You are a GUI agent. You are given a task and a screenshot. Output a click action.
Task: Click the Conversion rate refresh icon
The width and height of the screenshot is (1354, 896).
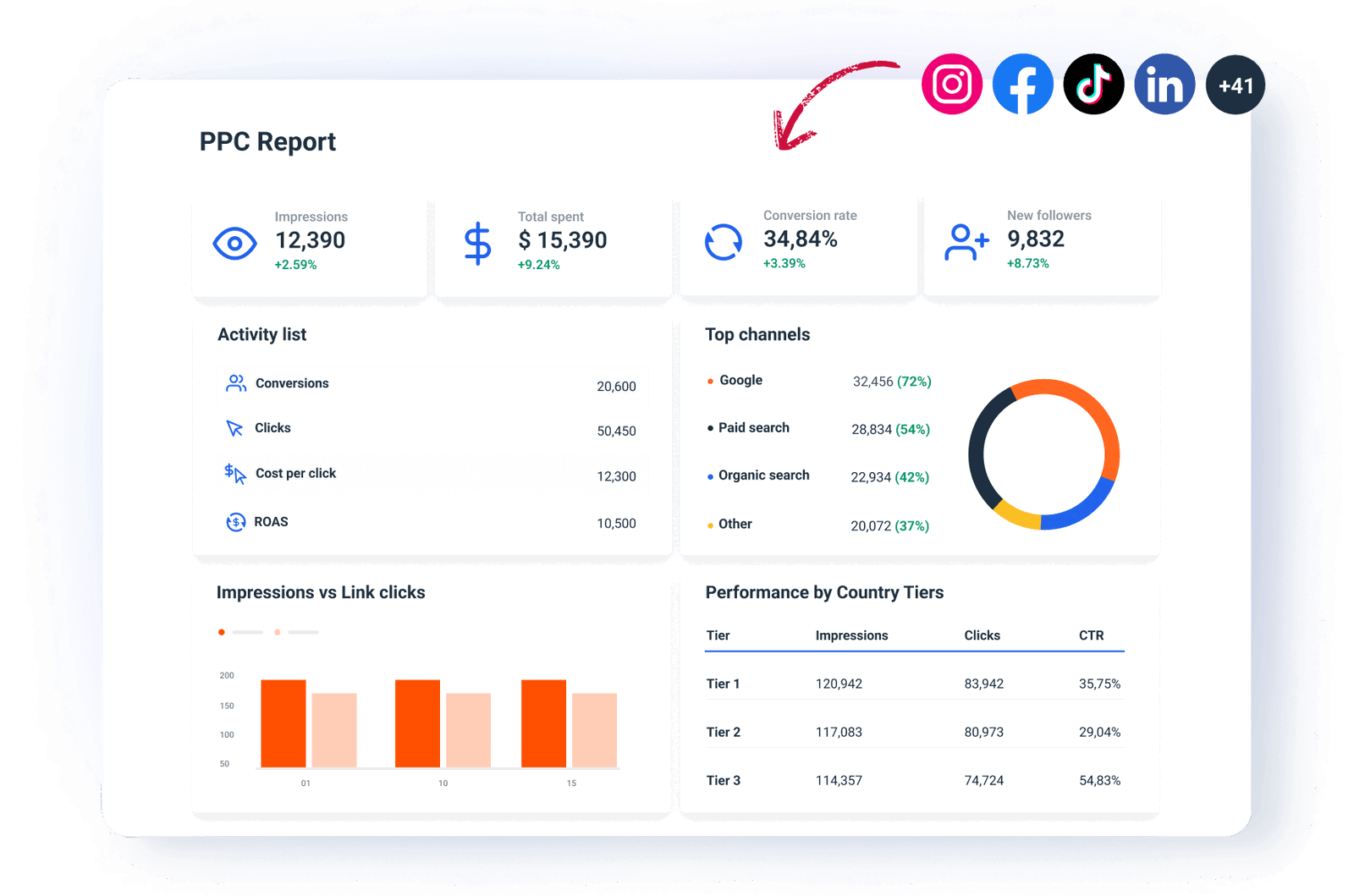pos(722,241)
